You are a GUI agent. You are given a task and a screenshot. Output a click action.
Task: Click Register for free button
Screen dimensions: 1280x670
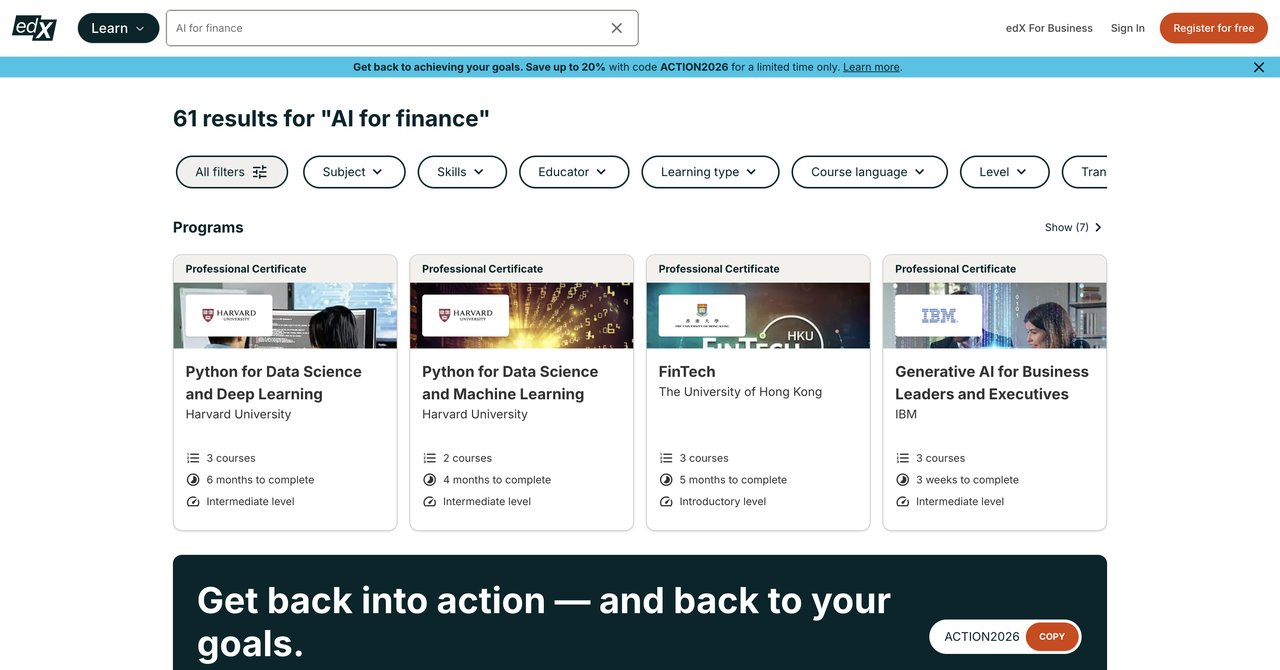[x=1213, y=28]
